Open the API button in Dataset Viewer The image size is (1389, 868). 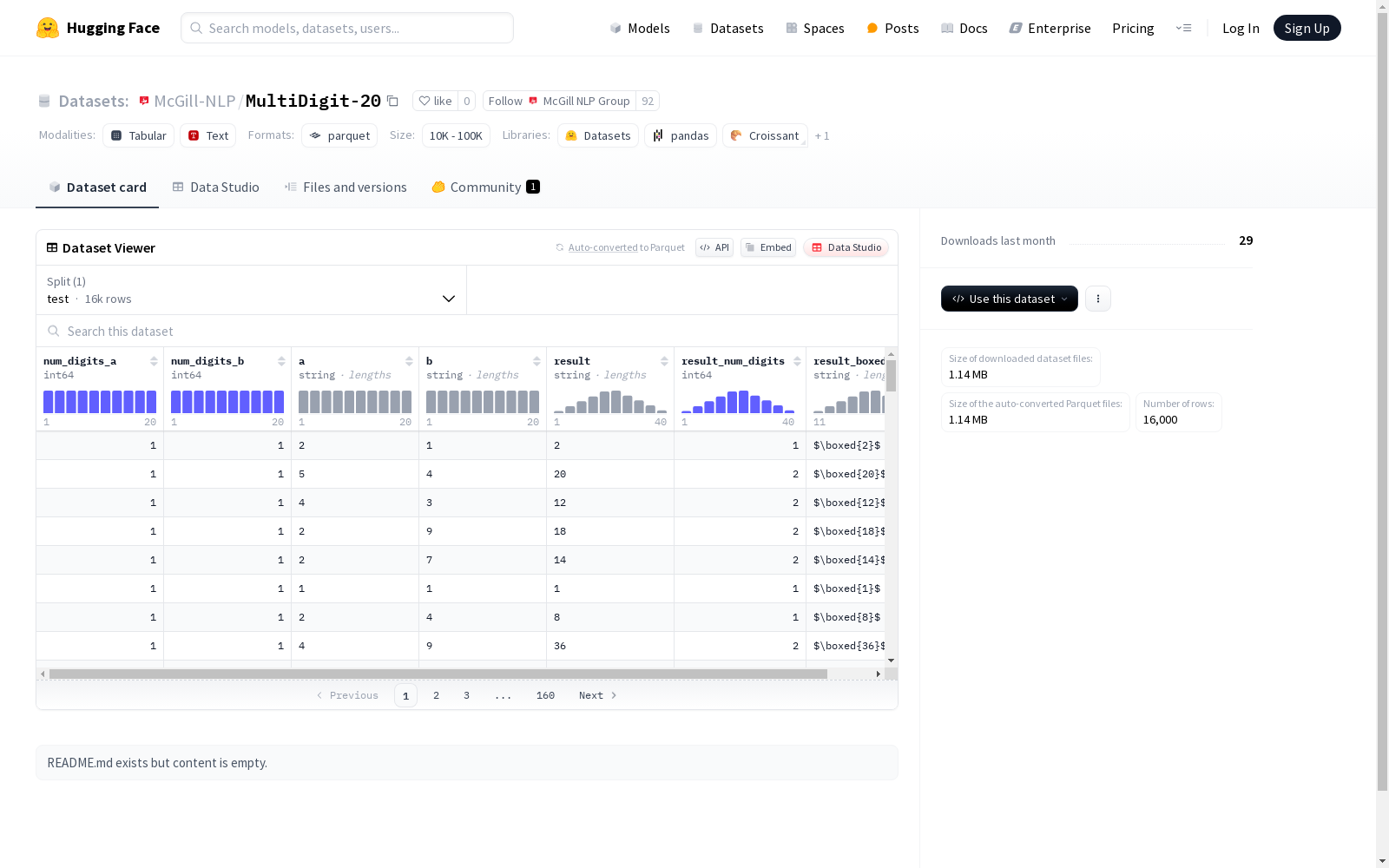[714, 247]
